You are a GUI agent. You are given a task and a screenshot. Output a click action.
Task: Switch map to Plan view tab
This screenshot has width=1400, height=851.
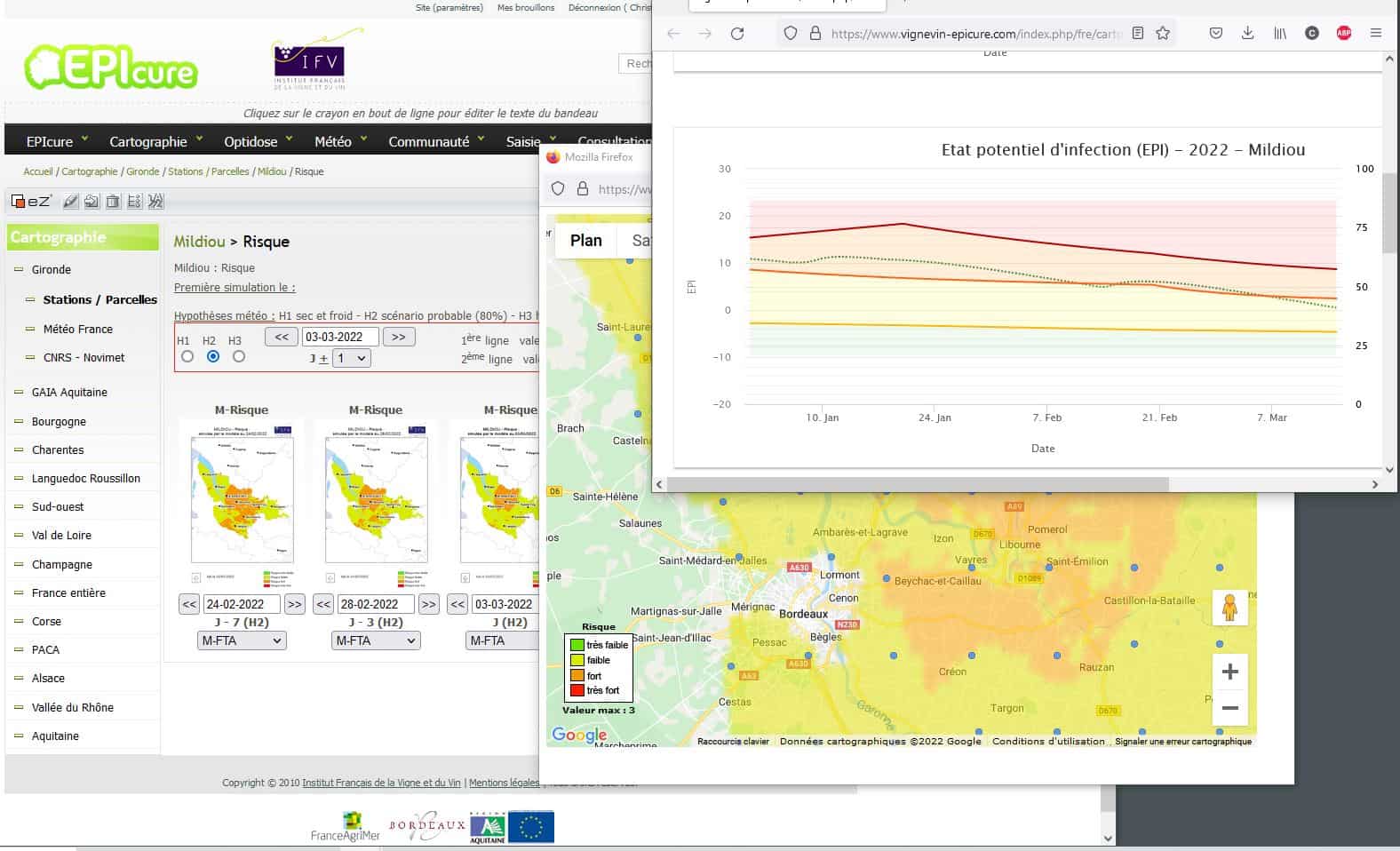click(x=586, y=240)
